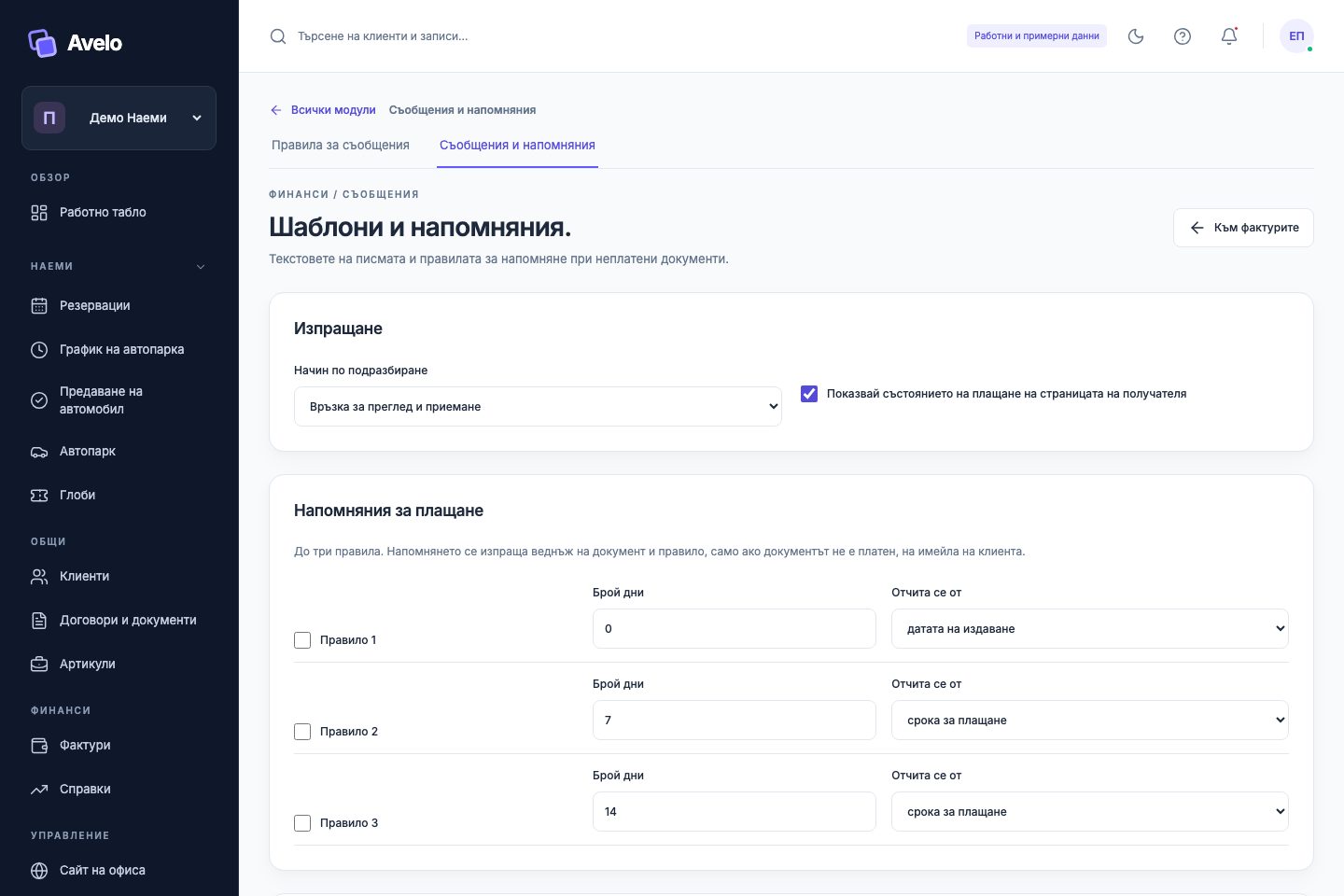Image resolution: width=1344 pixels, height=896 pixels.
Task: Click Правило 1 Брой дни field
Action: 735,629
